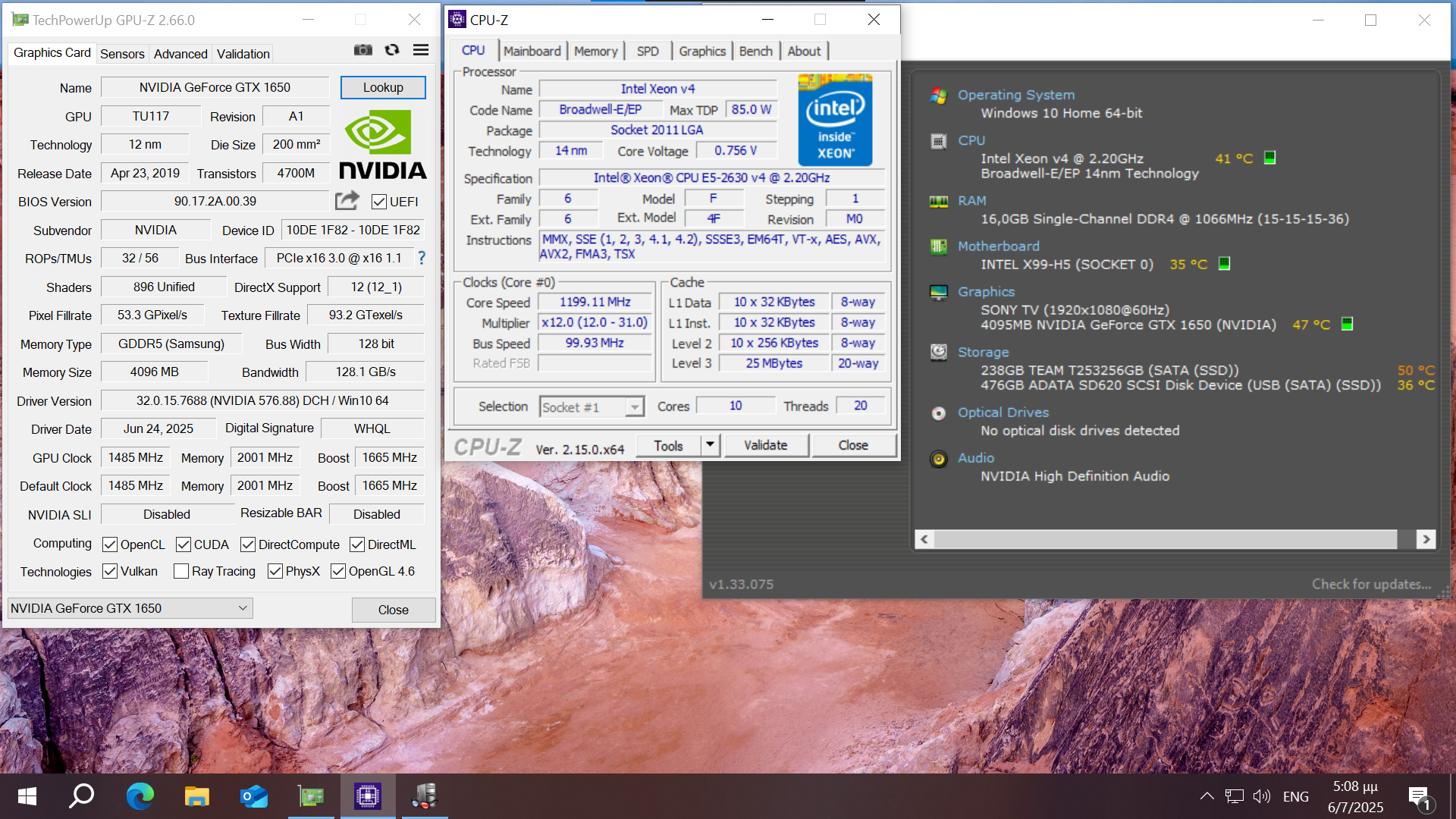Toggle the Vulkan checkbox
Viewport: 1456px width, 819px height.
pyautogui.click(x=110, y=571)
